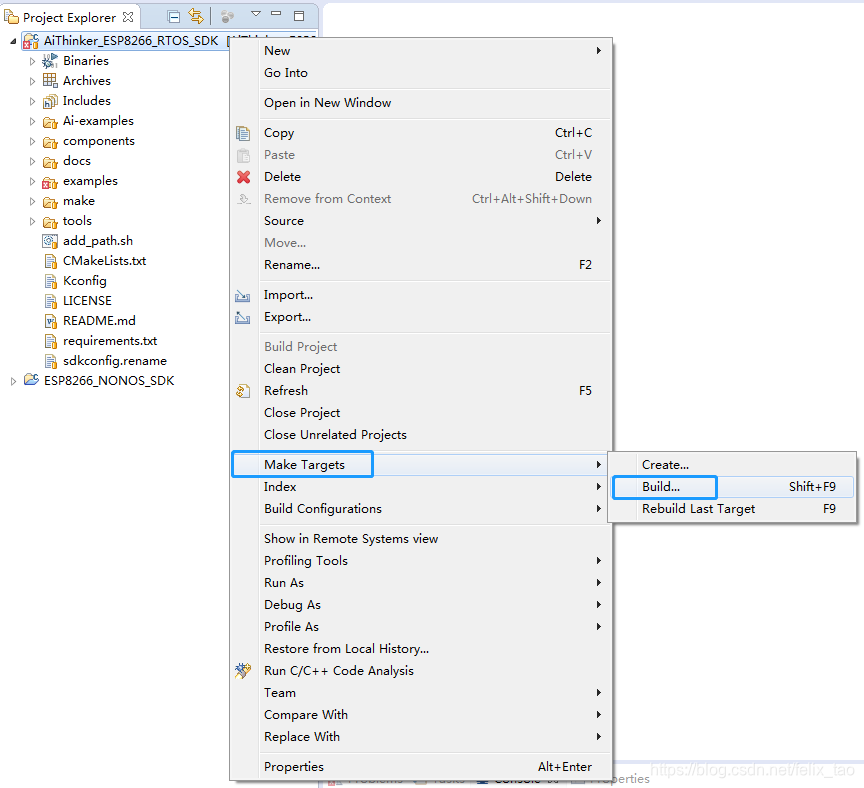The image size is (864, 788).
Task: Expand the Includes node
Action: 32,101
